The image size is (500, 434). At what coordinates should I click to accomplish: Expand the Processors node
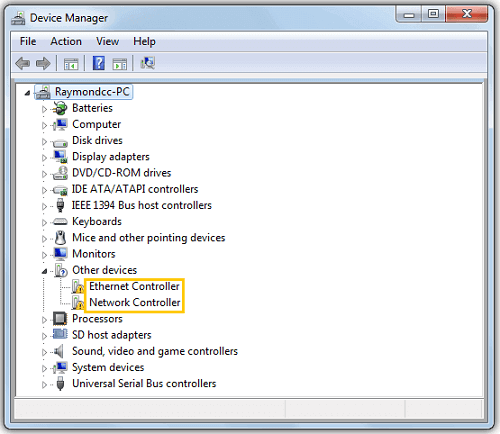(x=44, y=320)
